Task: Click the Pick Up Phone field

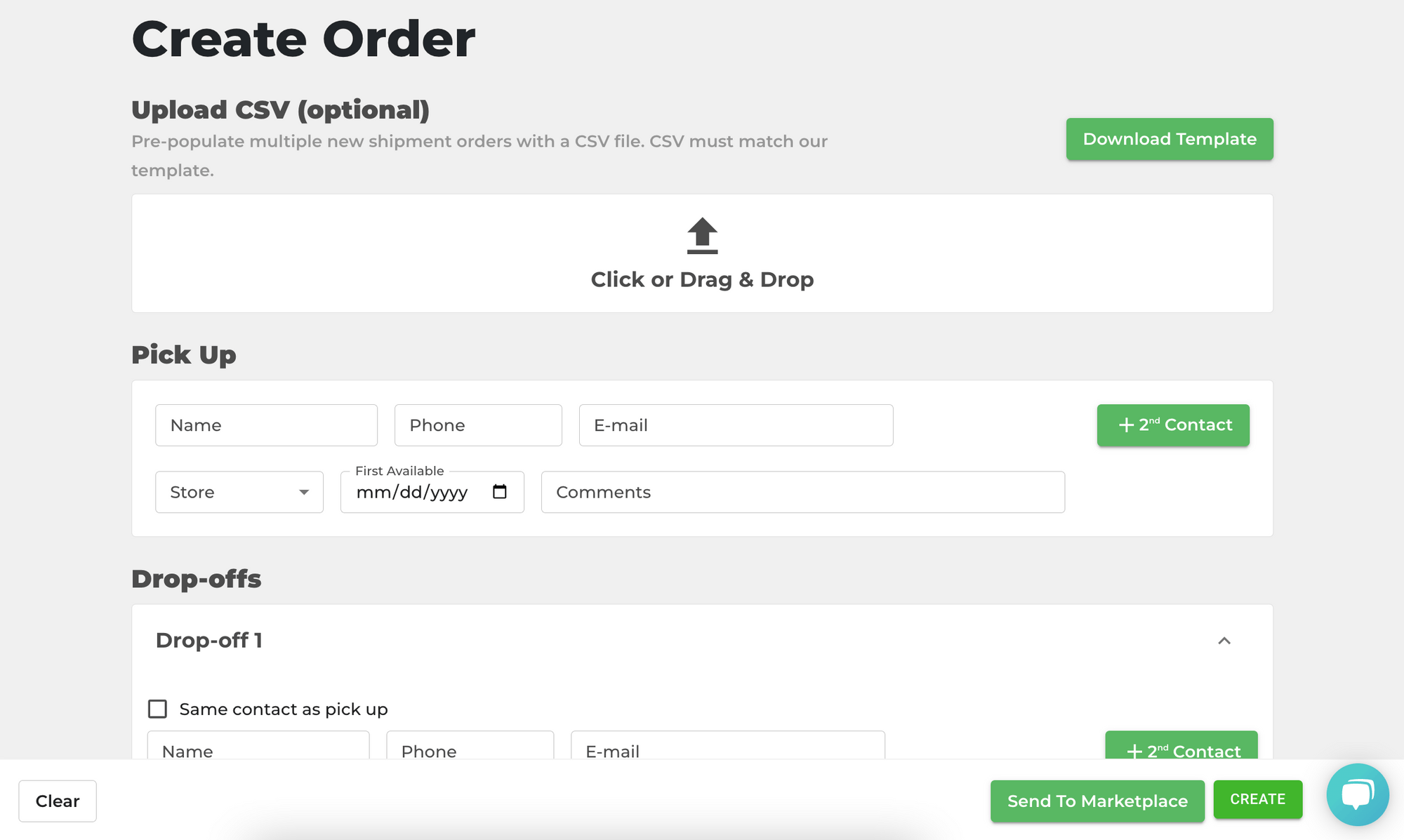Action: pyautogui.click(x=478, y=425)
